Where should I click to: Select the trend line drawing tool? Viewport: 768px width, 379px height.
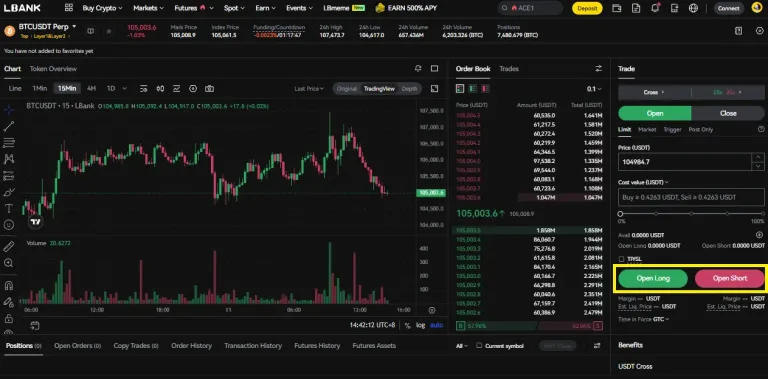tap(8, 126)
